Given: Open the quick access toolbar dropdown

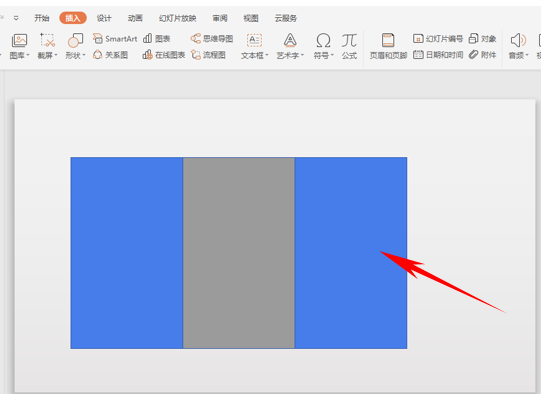Looking at the screenshot, I should point(16,18).
